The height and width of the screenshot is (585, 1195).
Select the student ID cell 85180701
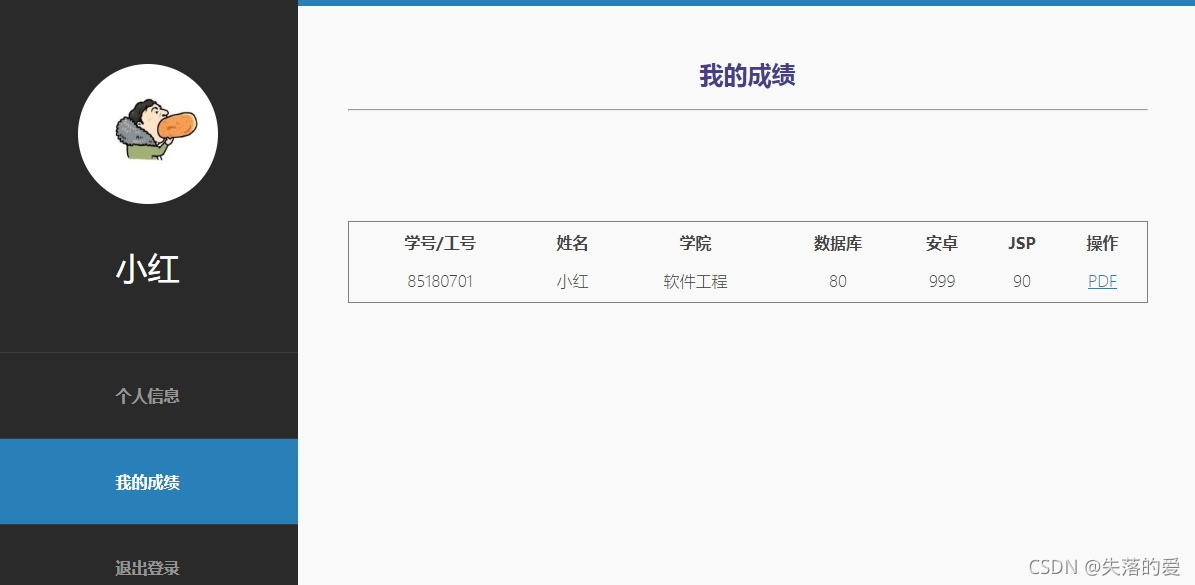pyautogui.click(x=440, y=282)
